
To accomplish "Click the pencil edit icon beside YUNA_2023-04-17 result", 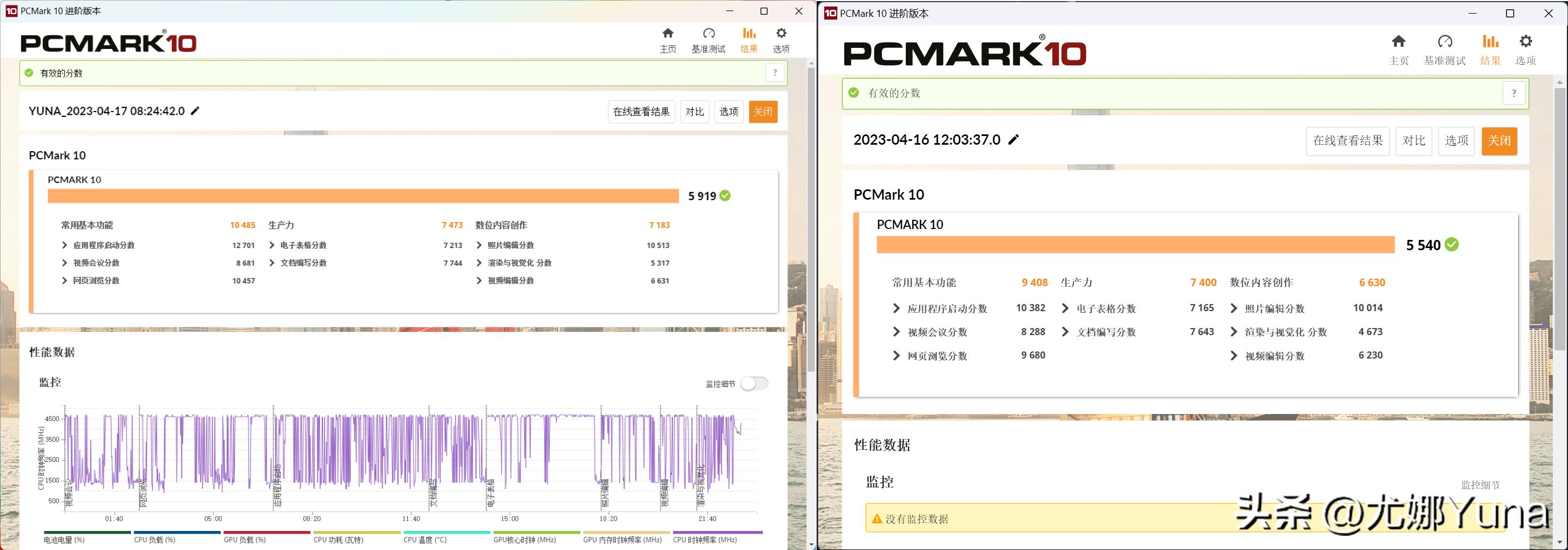I will coord(194,110).
